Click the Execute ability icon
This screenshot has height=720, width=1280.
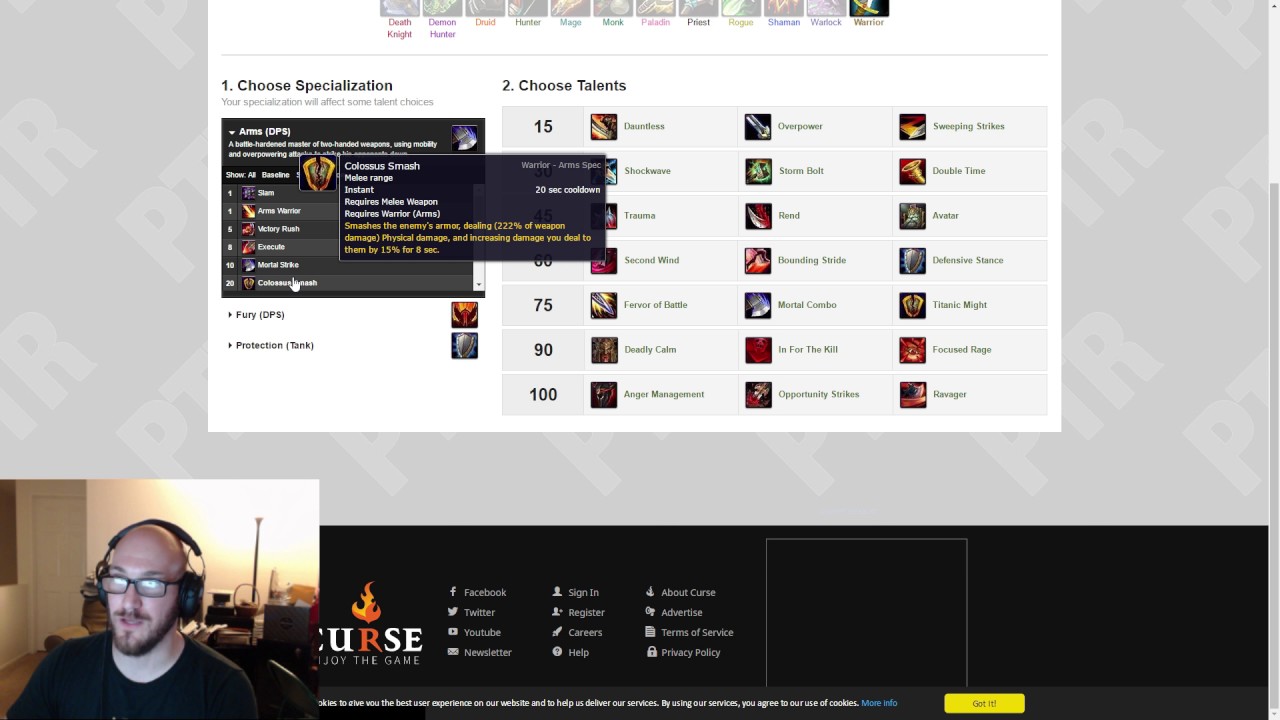click(x=249, y=247)
